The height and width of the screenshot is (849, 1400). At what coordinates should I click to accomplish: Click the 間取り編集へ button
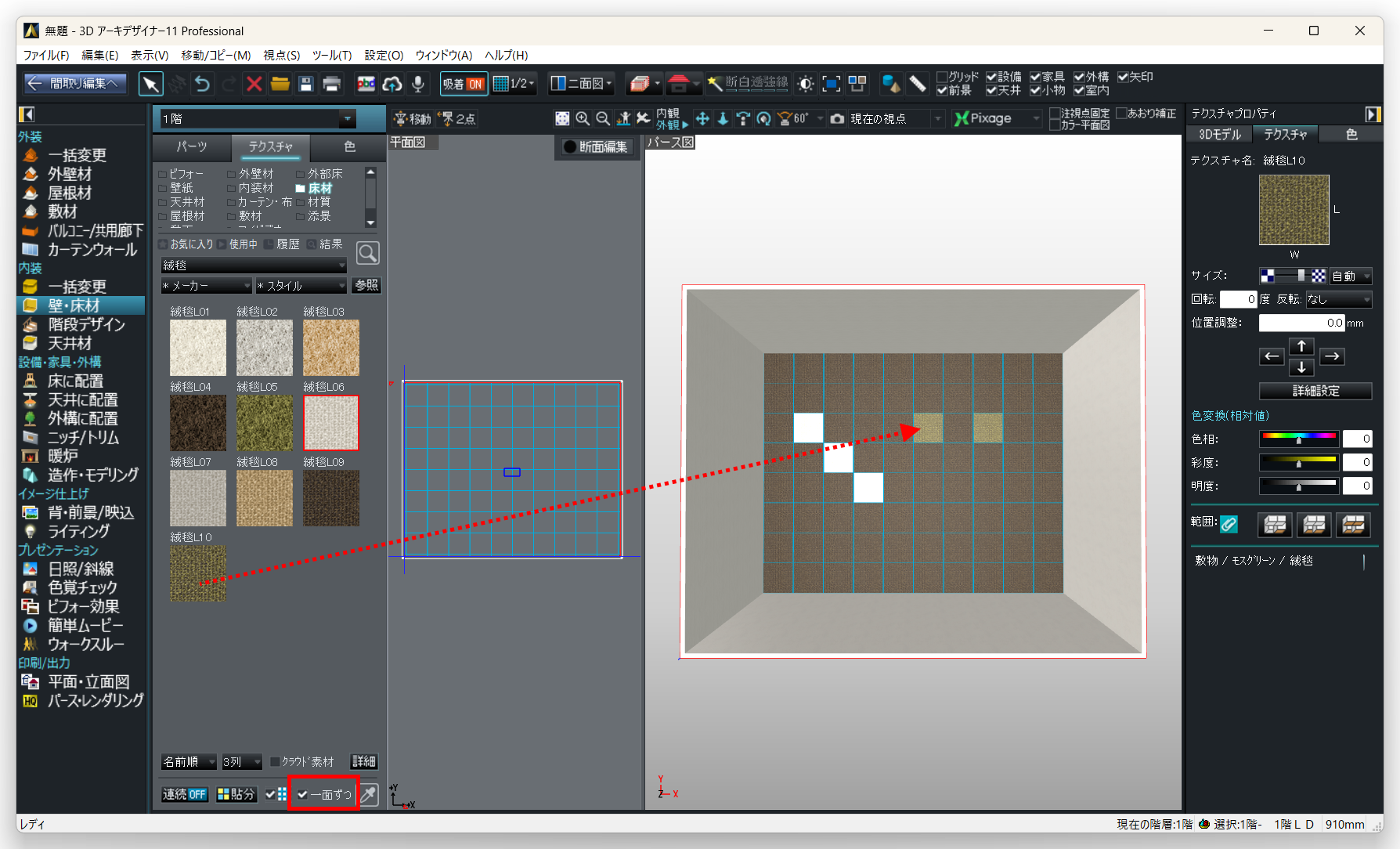74,83
